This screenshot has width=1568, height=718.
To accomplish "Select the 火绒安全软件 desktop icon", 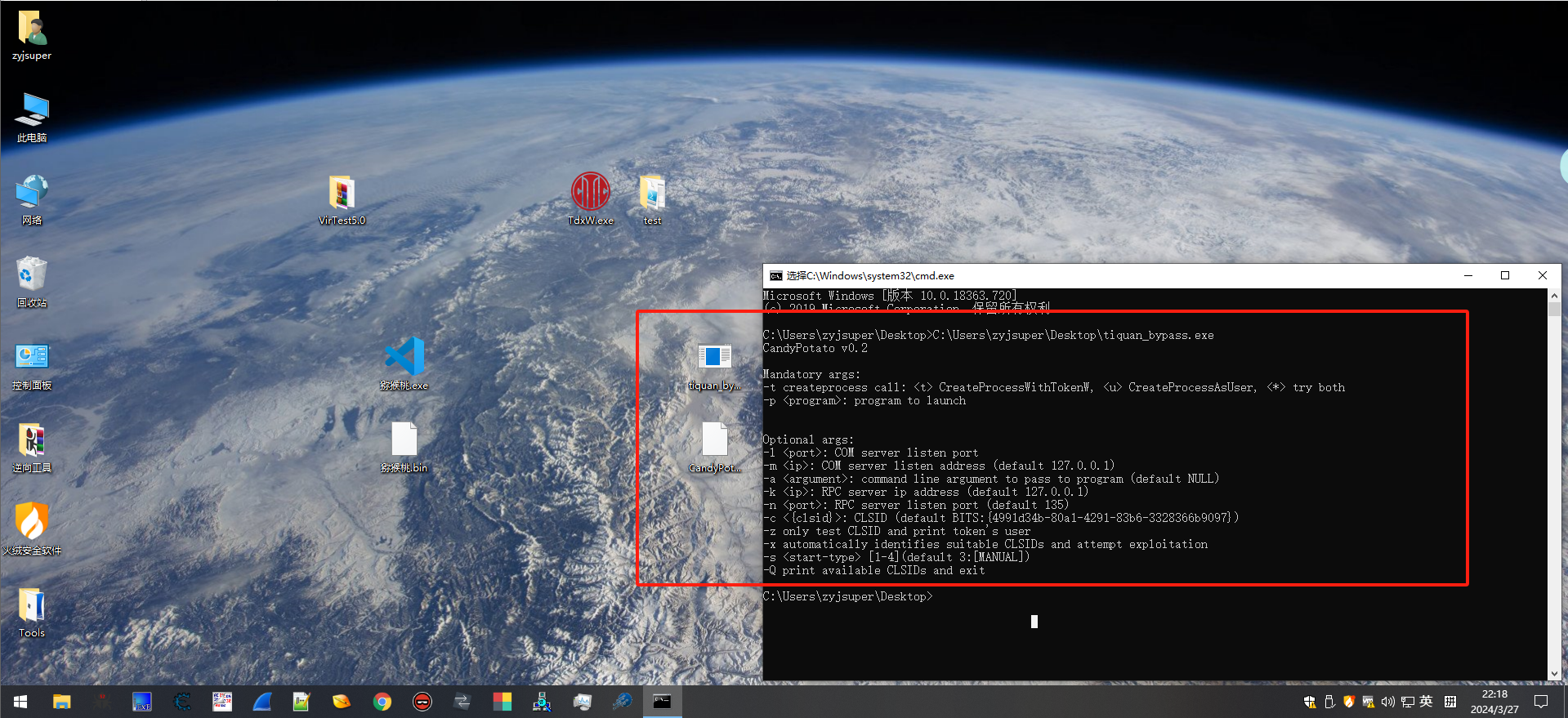I will [32, 530].
